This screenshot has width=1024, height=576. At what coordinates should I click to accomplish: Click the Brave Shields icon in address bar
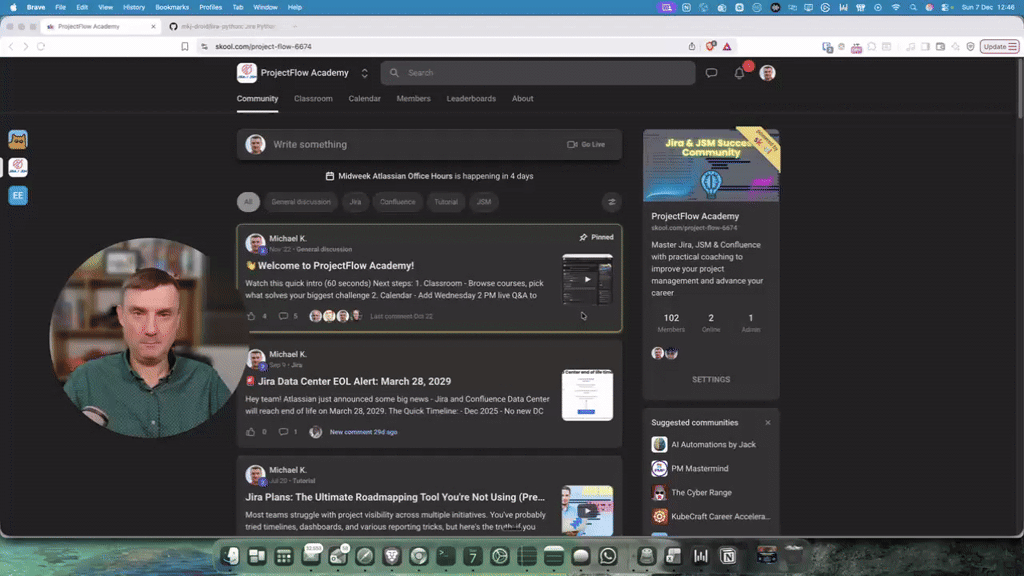(710, 45)
